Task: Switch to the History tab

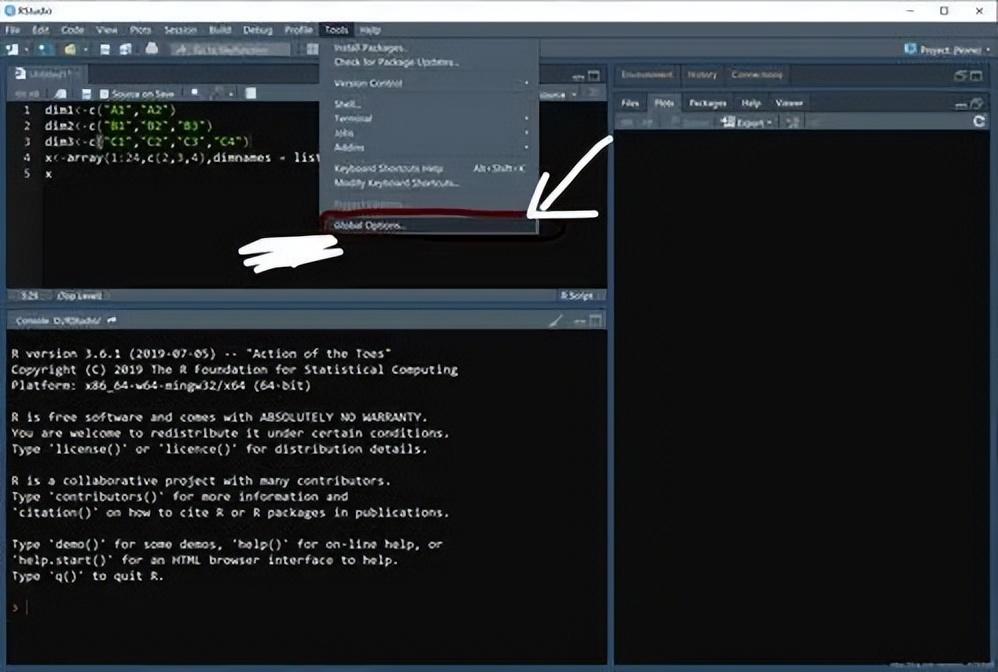Action: click(701, 75)
